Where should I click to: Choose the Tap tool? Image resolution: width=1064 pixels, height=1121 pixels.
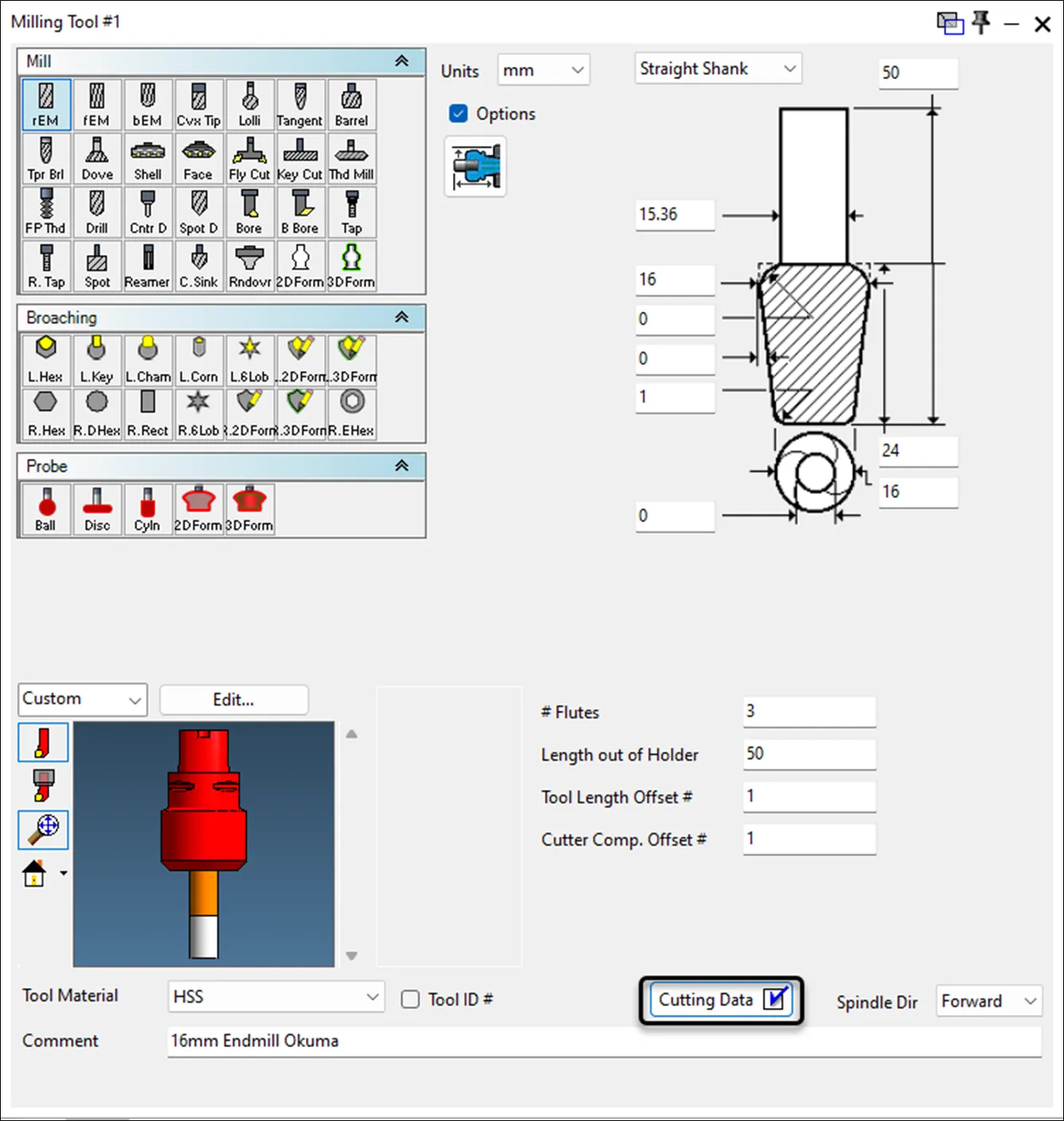click(351, 212)
